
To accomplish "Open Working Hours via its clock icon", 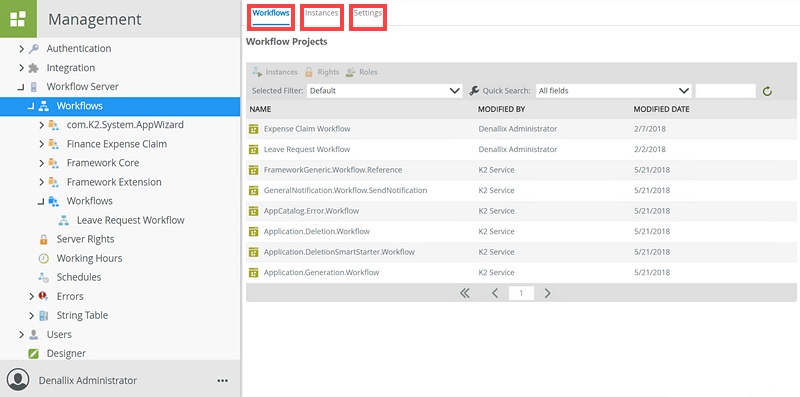I will [x=43, y=258].
